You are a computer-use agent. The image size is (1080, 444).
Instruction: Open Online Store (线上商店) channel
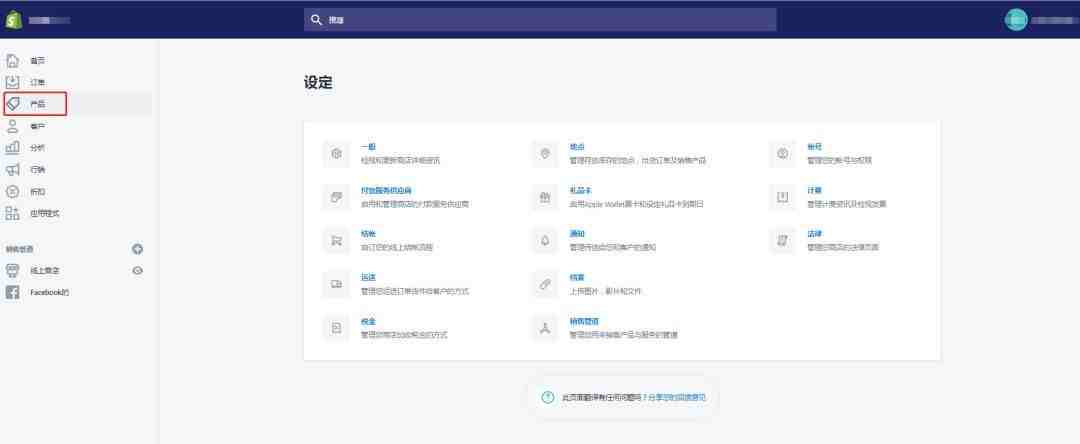coord(45,271)
